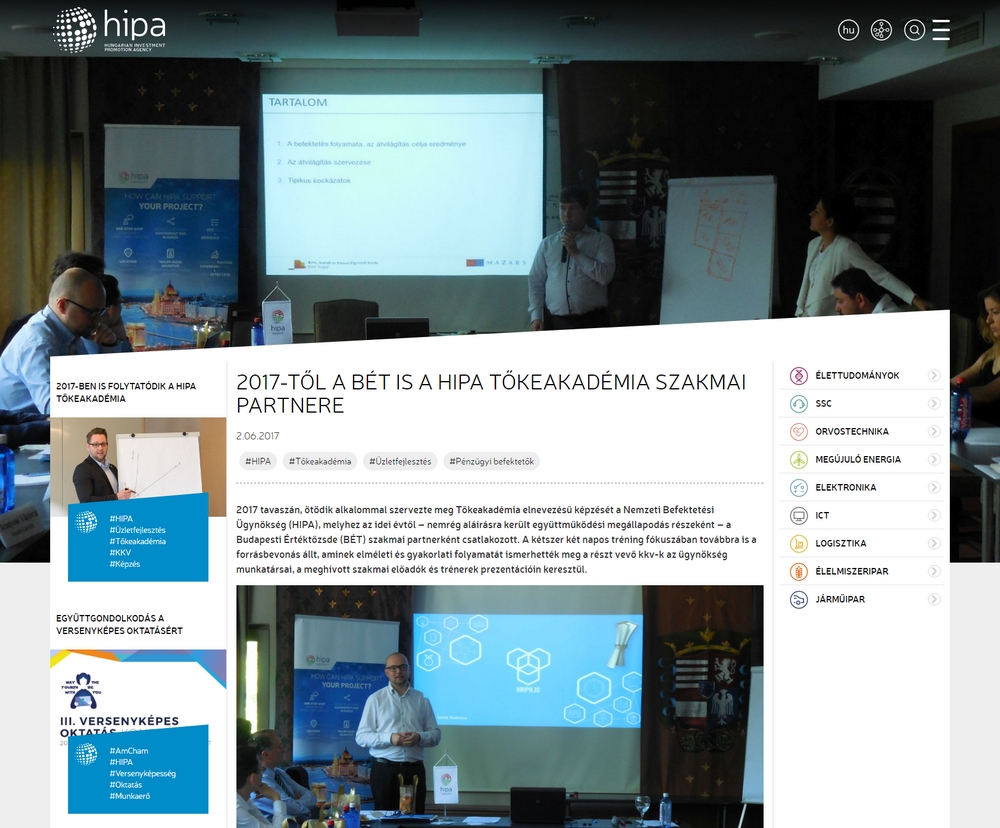Click the article headline about BÉT partner
Image resolution: width=1000 pixels, height=828 pixels.
(x=491, y=393)
